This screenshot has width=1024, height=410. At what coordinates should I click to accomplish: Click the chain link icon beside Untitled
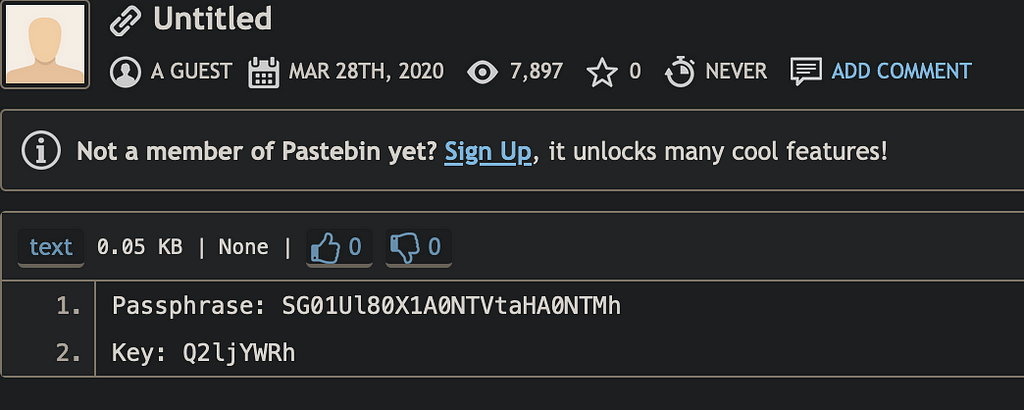coord(125,20)
